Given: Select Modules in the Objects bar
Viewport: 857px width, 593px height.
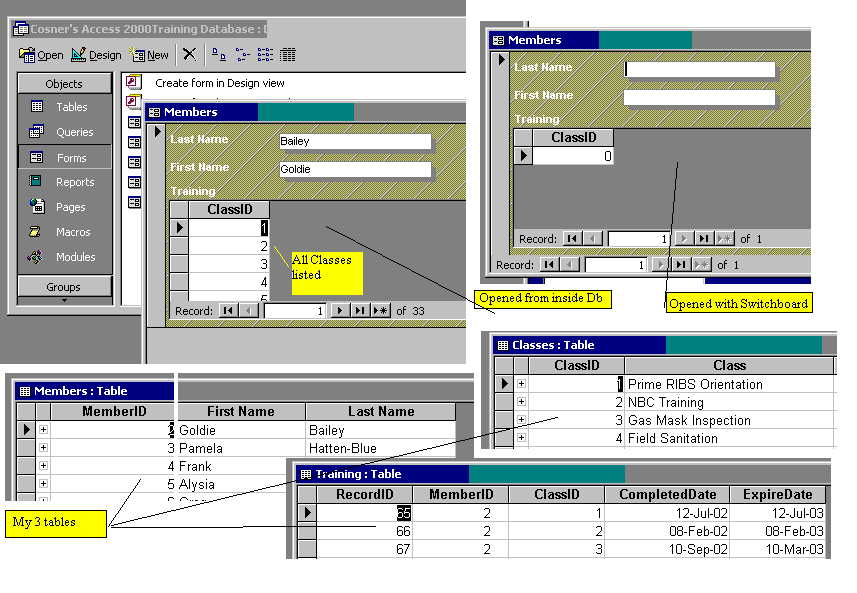Looking at the screenshot, I should (64, 256).
